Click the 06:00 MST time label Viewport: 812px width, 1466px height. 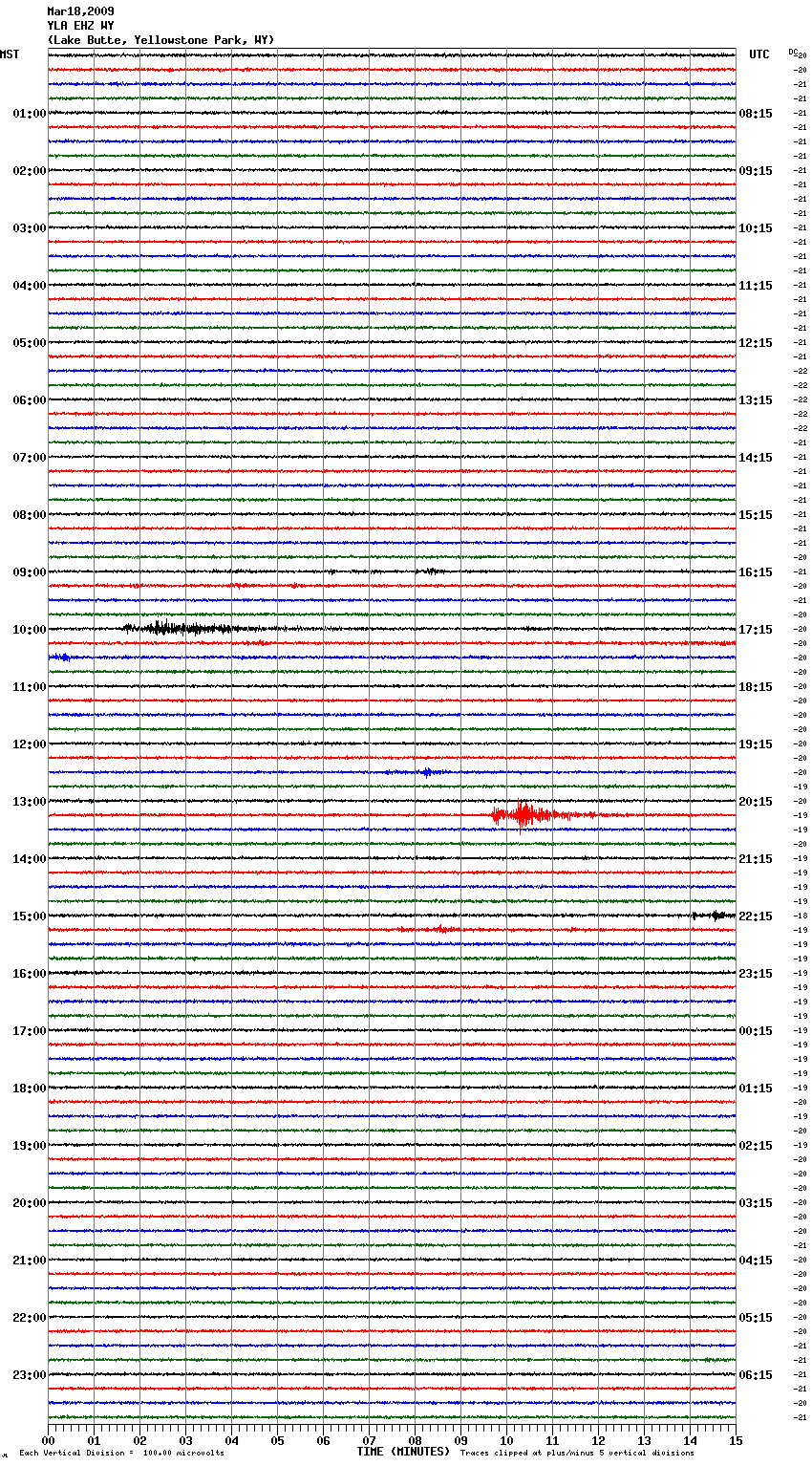coord(30,400)
